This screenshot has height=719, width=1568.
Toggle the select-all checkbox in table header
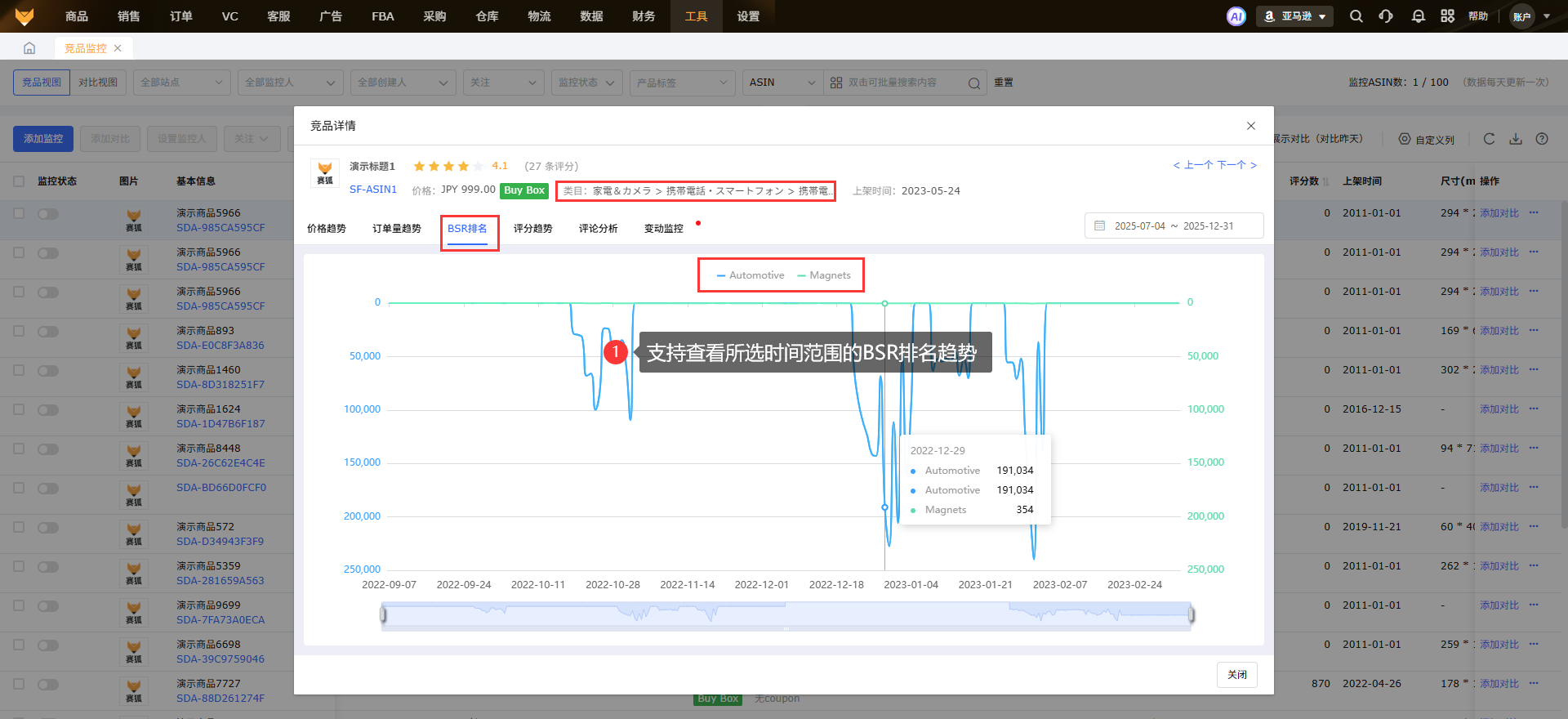[19, 181]
